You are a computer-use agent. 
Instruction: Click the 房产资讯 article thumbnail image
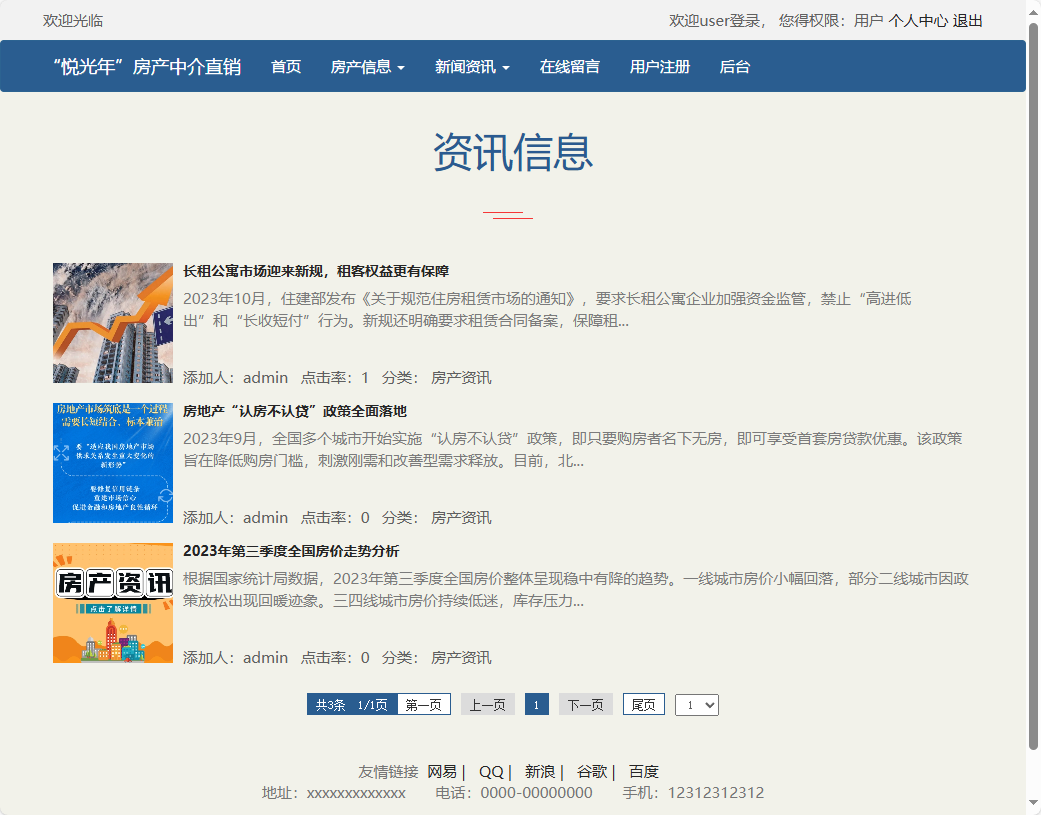(113, 603)
